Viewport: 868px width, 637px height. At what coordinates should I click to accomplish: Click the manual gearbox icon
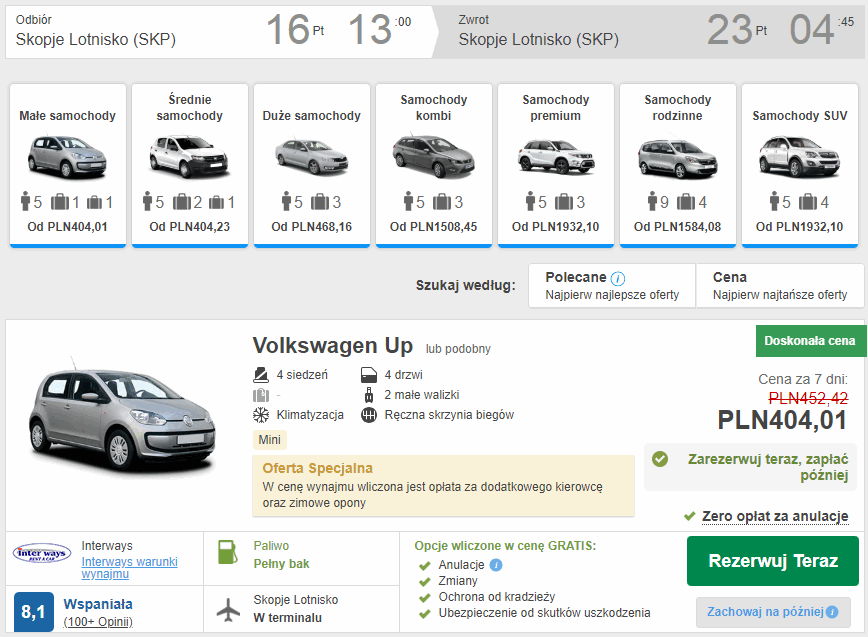tap(368, 415)
